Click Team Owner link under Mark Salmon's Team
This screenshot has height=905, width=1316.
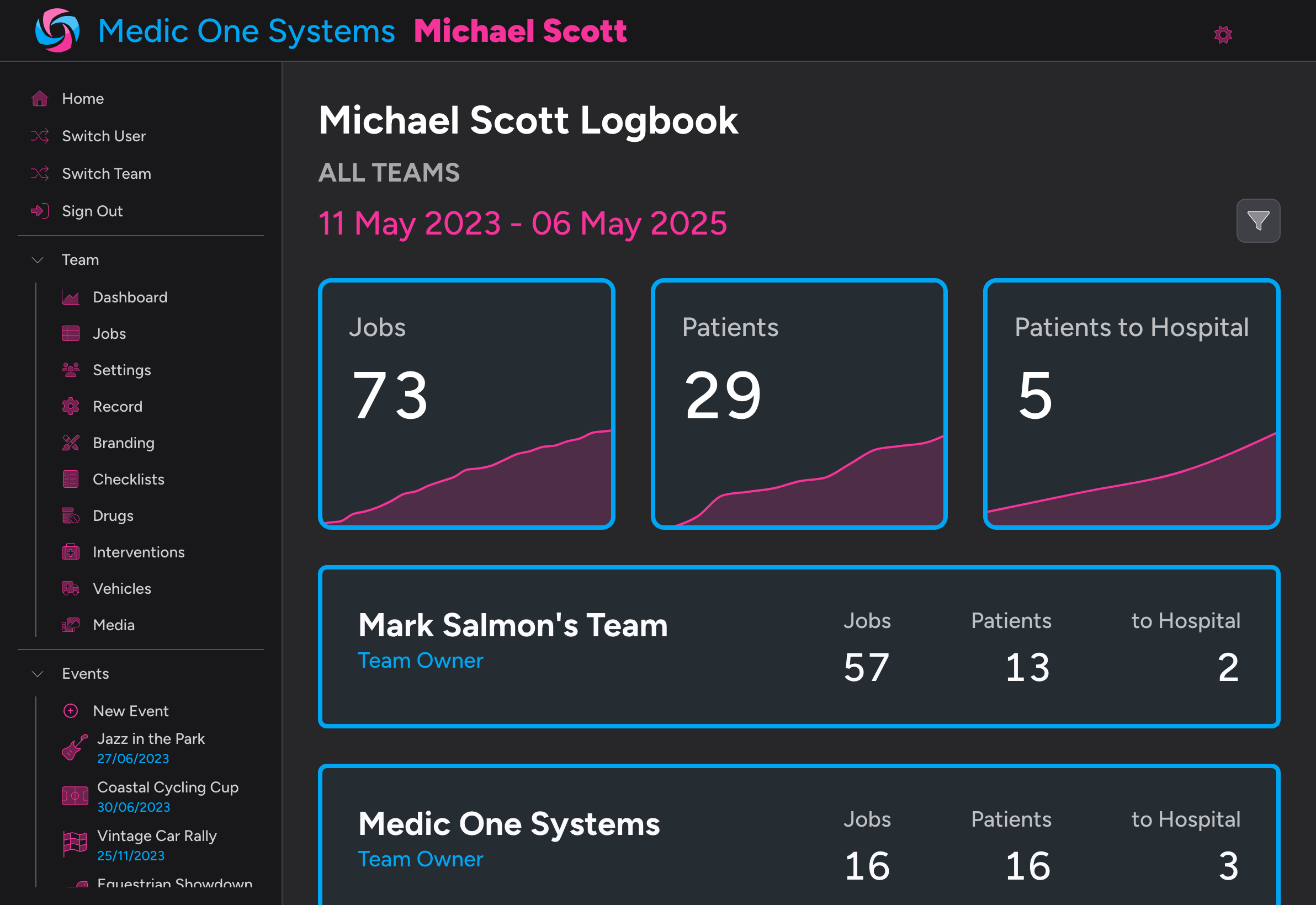point(420,660)
